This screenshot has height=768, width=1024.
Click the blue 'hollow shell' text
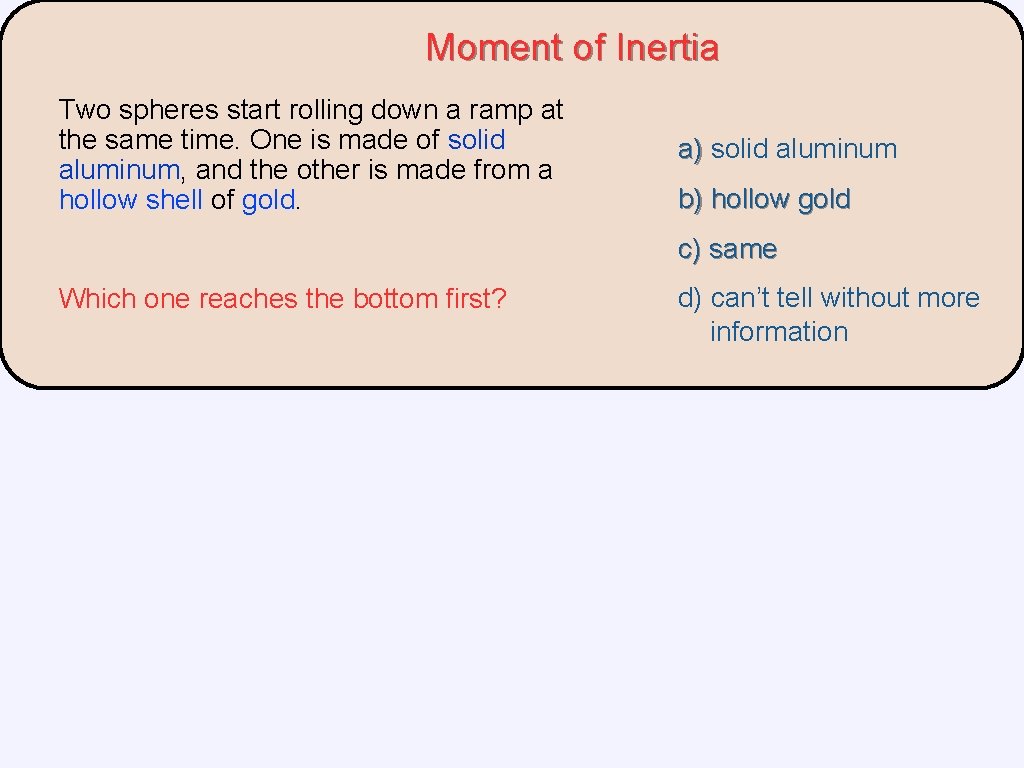point(131,199)
